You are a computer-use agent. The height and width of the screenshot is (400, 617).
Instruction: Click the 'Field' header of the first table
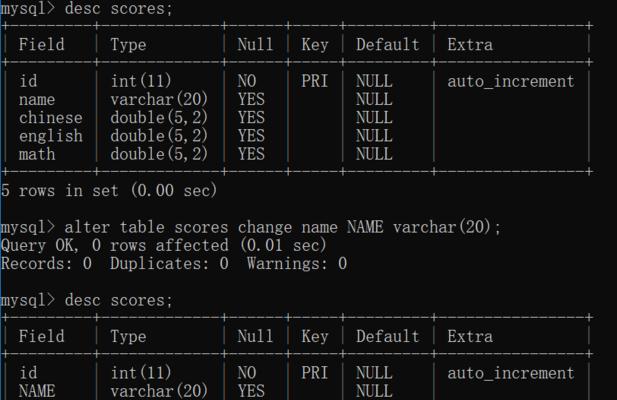coord(42,44)
